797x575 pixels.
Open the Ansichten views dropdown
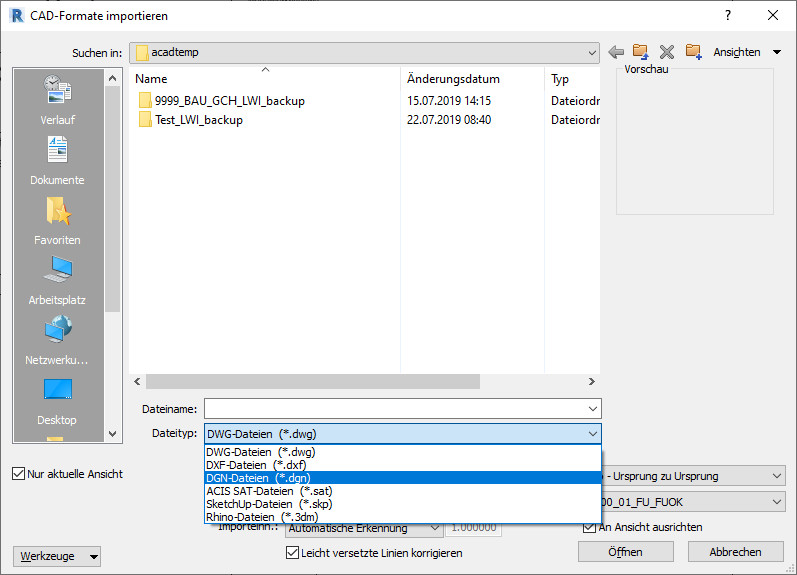pos(750,52)
